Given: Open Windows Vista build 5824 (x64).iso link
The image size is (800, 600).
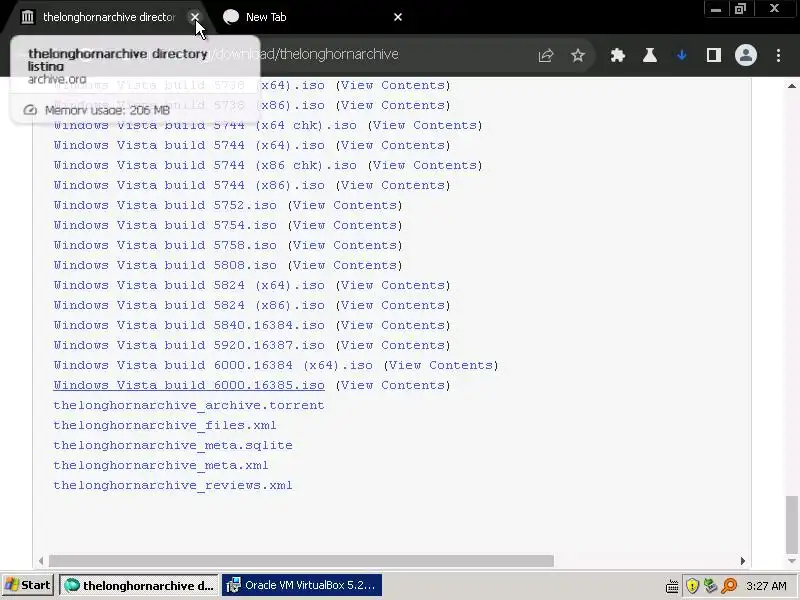Looking at the screenshot, I should 189,285.
